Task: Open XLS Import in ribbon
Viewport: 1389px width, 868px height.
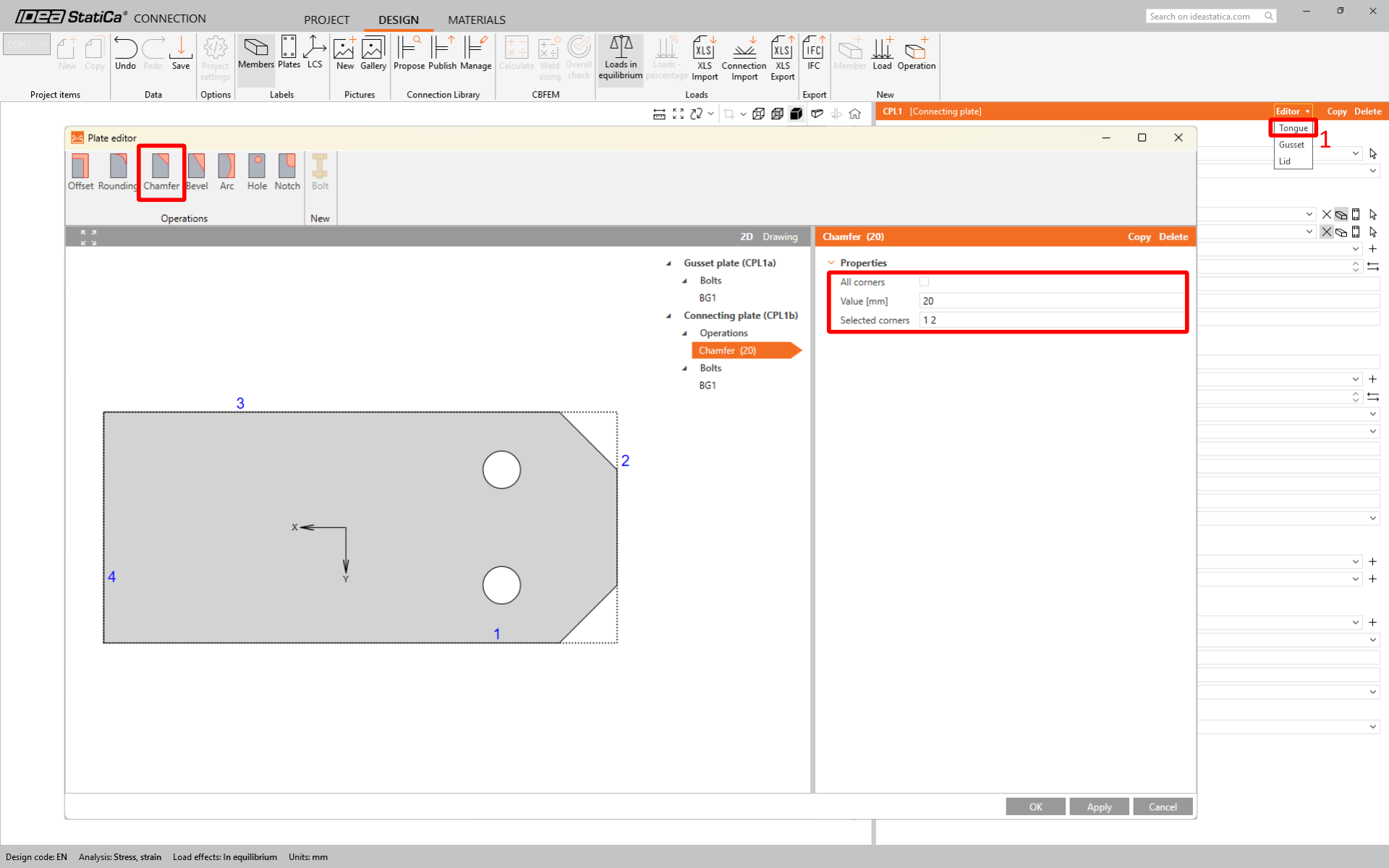Action: click(x=704, y=58)
